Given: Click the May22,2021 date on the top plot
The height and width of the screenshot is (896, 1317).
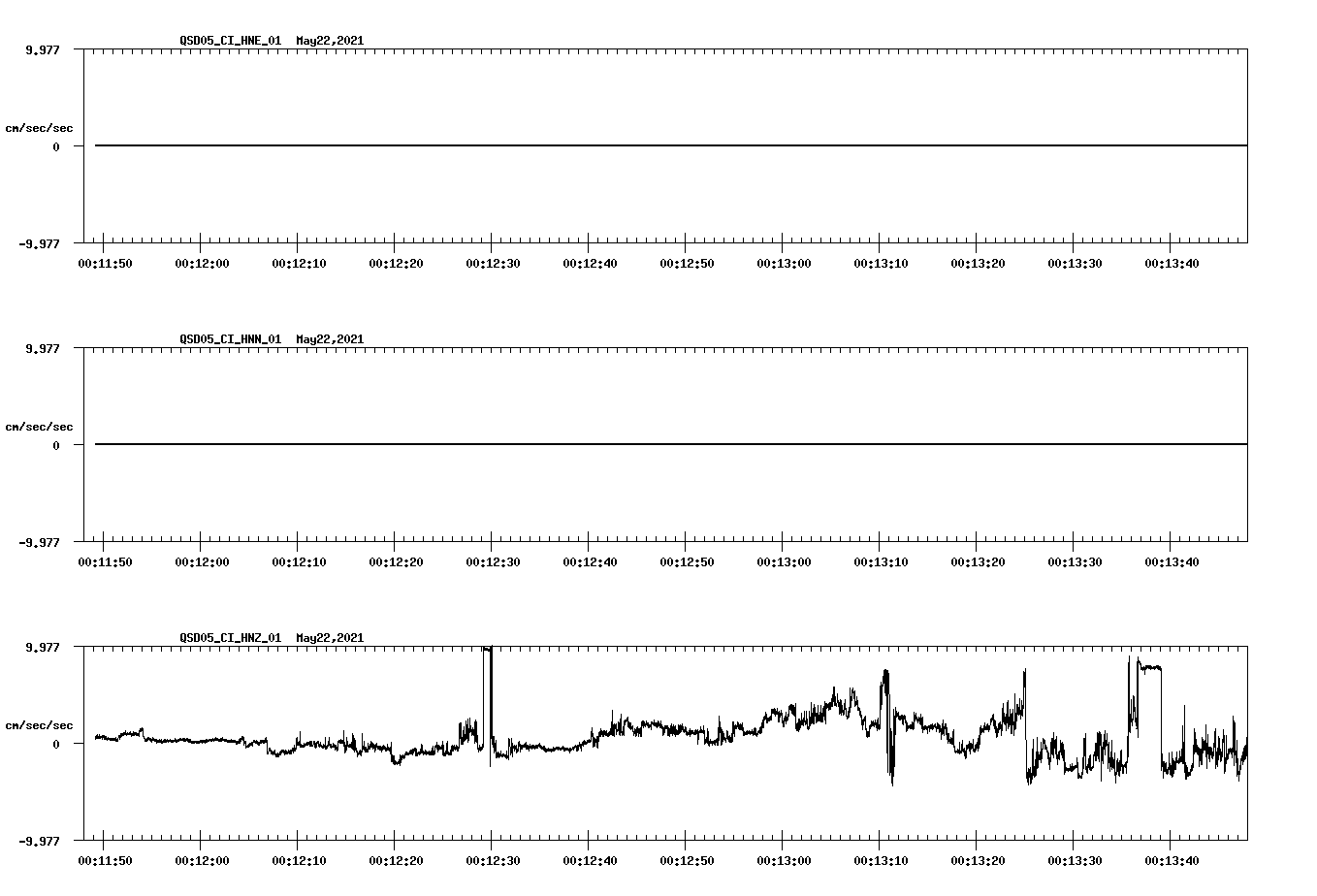Looking at the screenshot, I should [329, 41].
